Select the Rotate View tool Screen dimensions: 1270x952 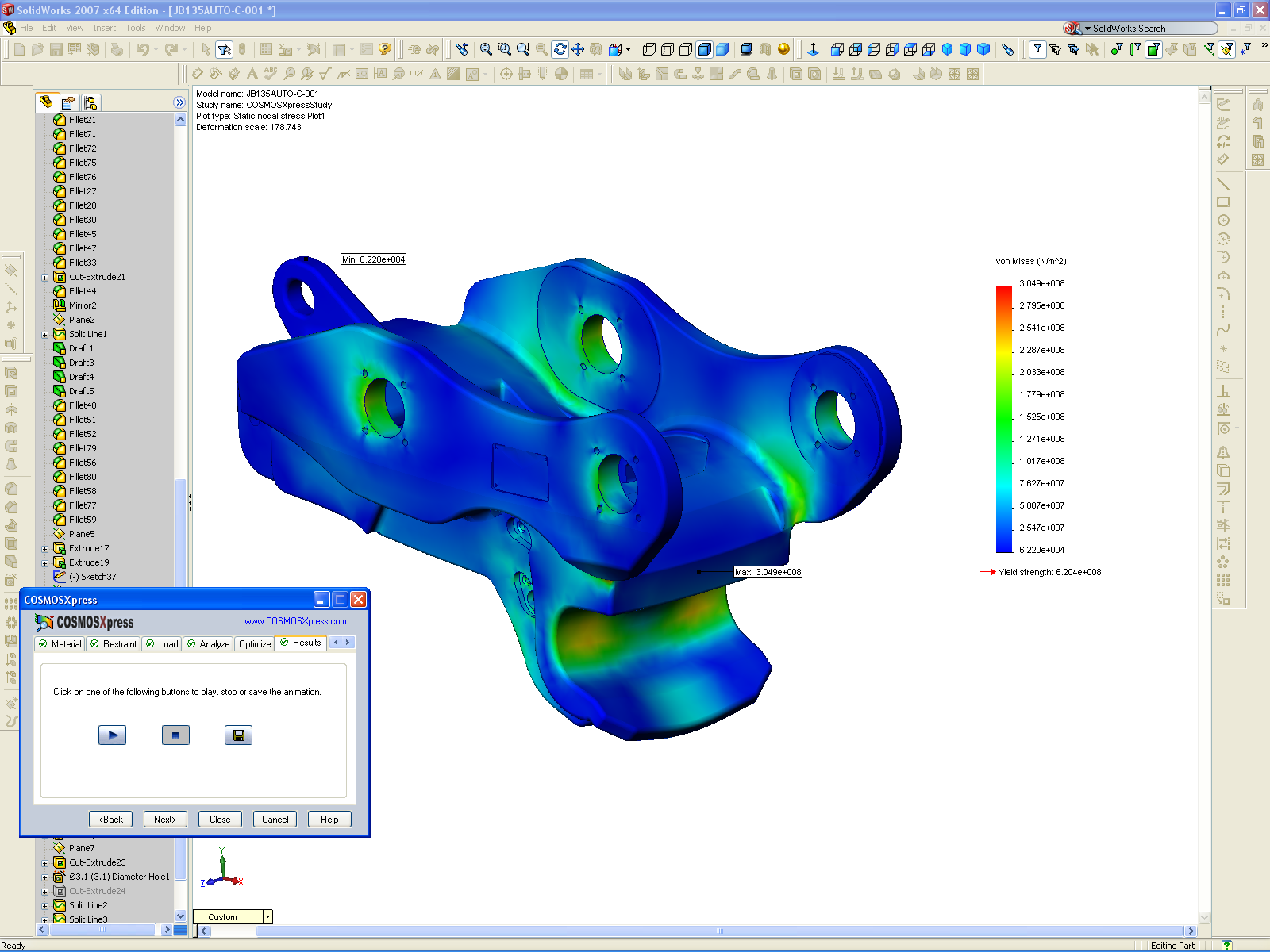(x=560, y=49)
